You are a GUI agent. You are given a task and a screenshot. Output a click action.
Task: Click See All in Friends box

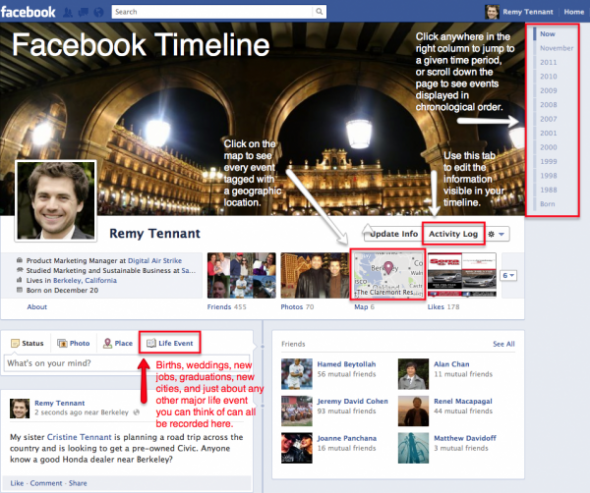(504, 344)
